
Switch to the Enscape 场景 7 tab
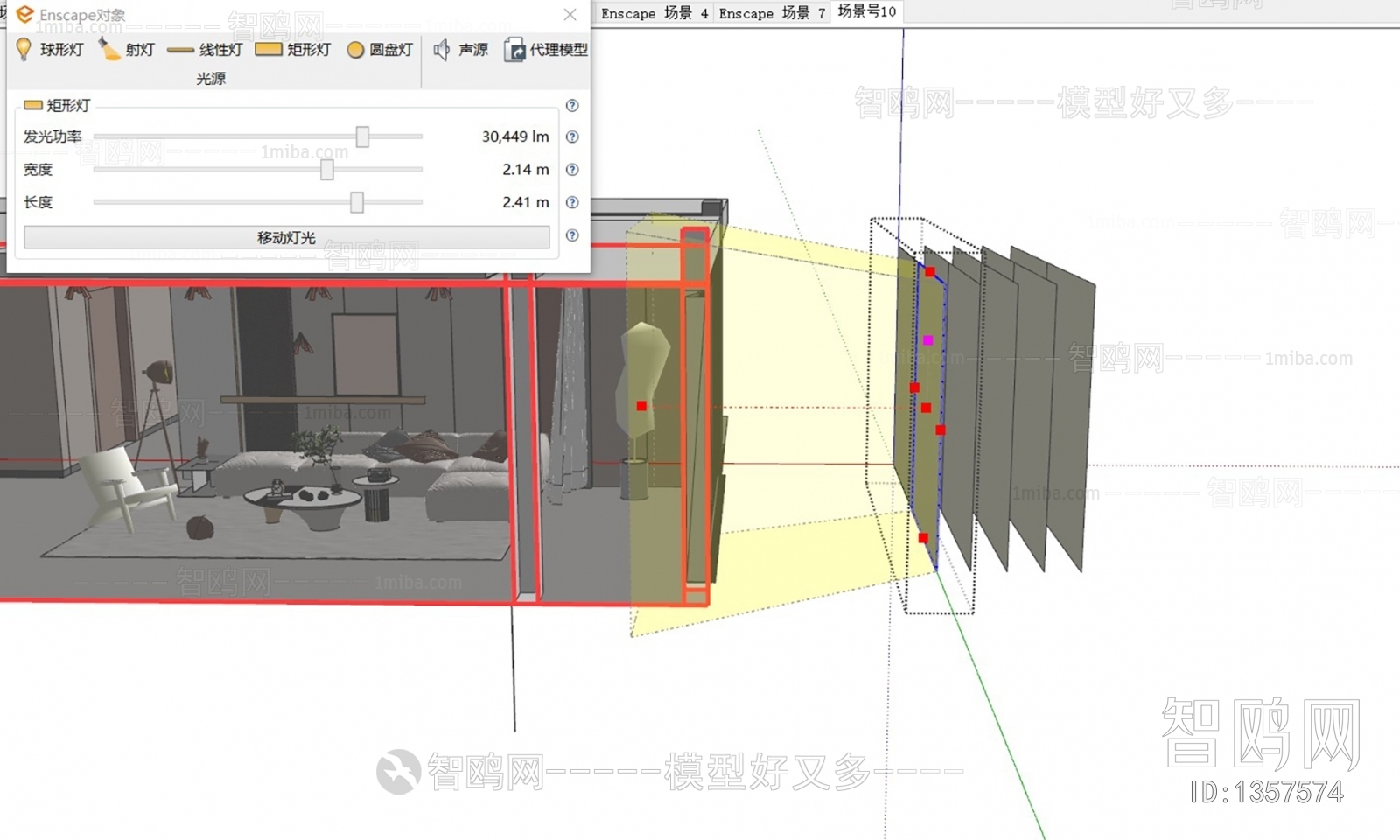[x=771, y=13]
